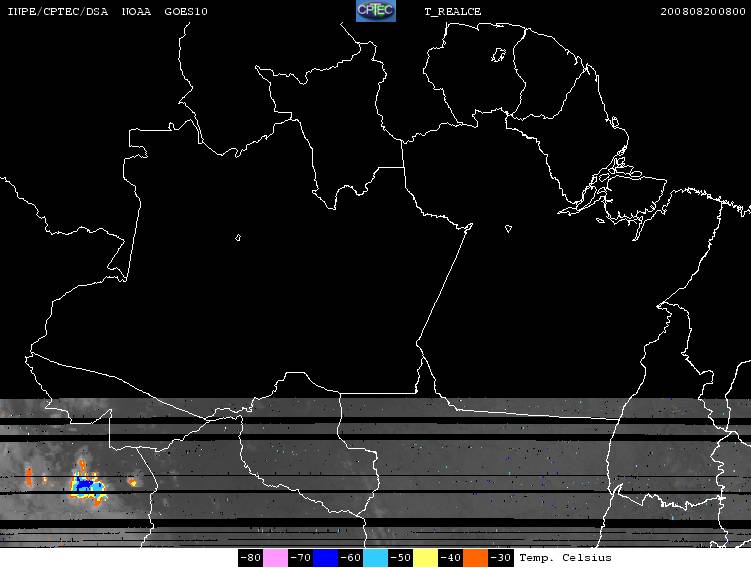
Task: Click the small island outline near top right
Action: coord(498,55)
